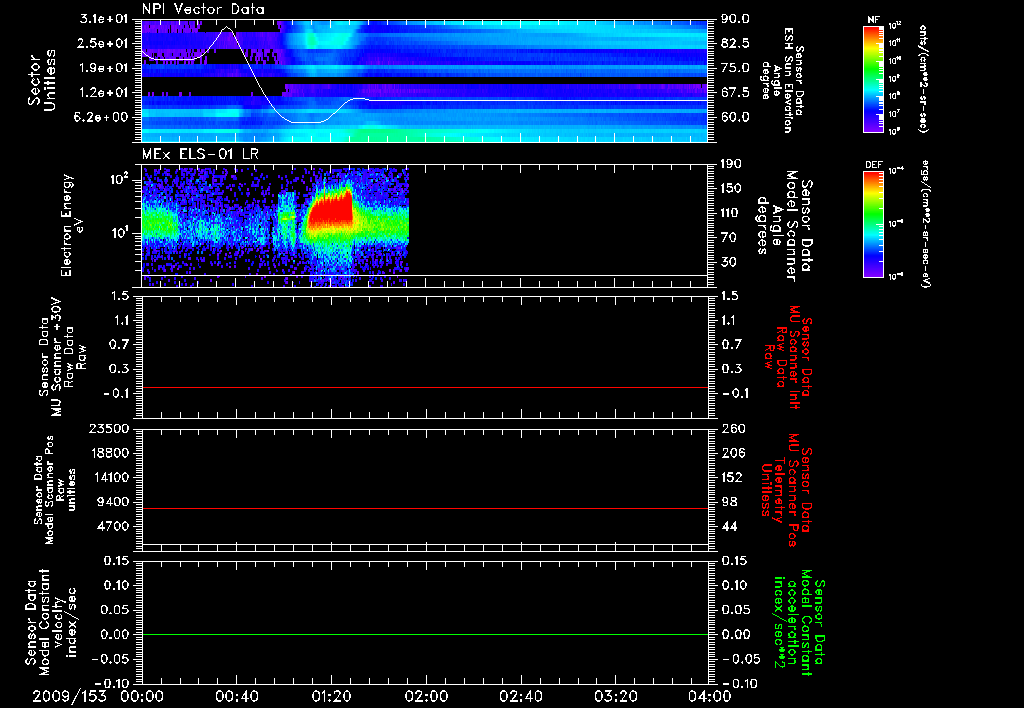Click the white elevation curve peak in the NPI panel
This screenshot has width=1024, height=708.
pos(227,27)
